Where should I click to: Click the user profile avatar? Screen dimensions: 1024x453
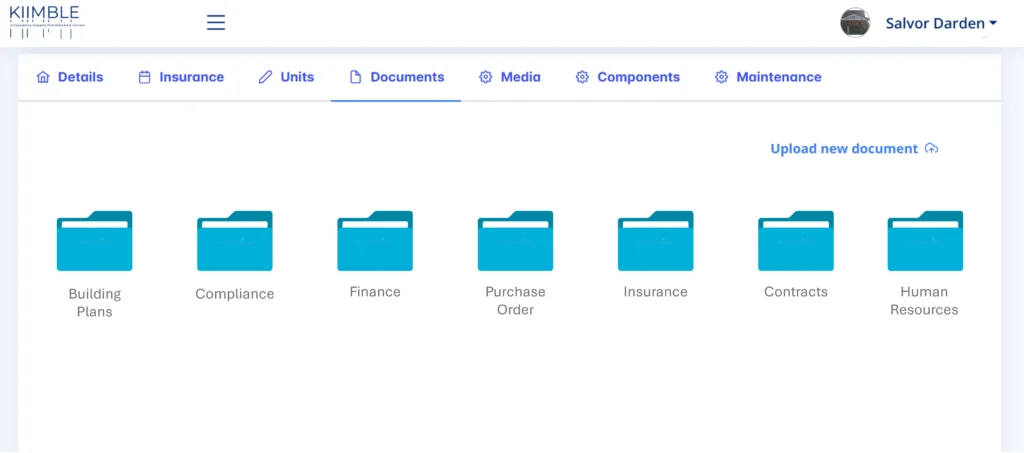tap(855, 22)
